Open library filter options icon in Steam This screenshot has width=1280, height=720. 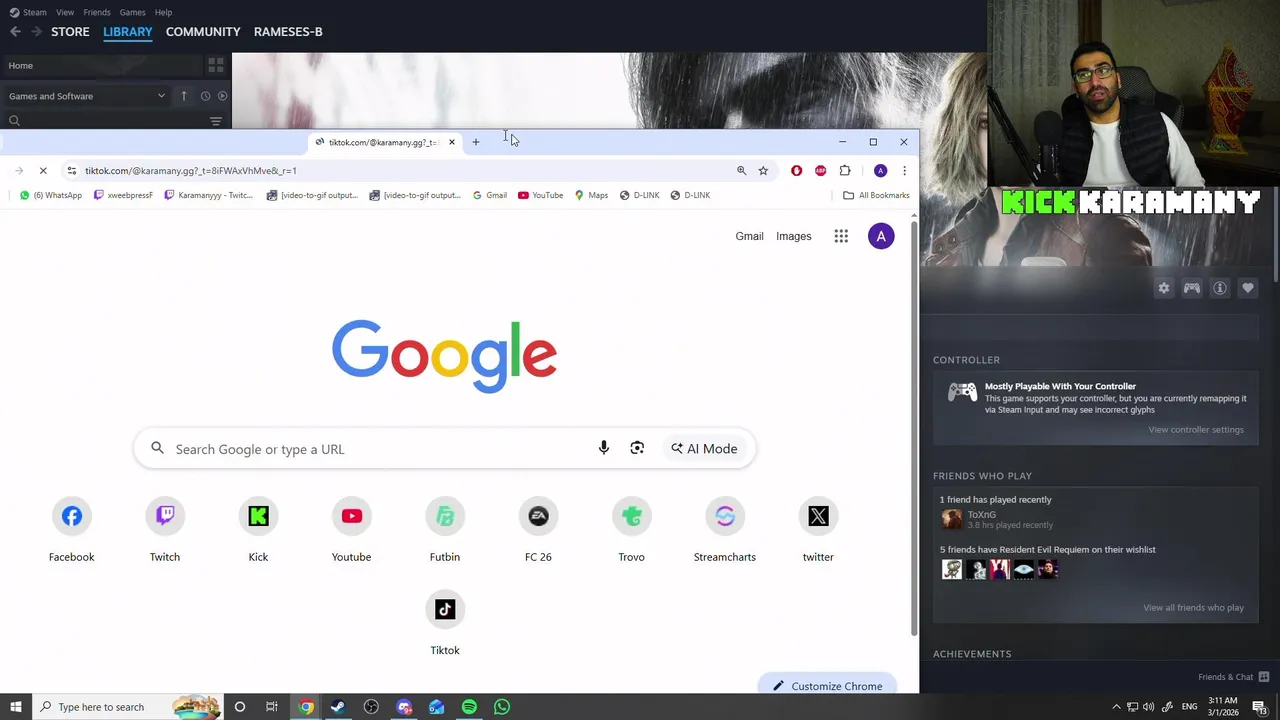(216, 121)
